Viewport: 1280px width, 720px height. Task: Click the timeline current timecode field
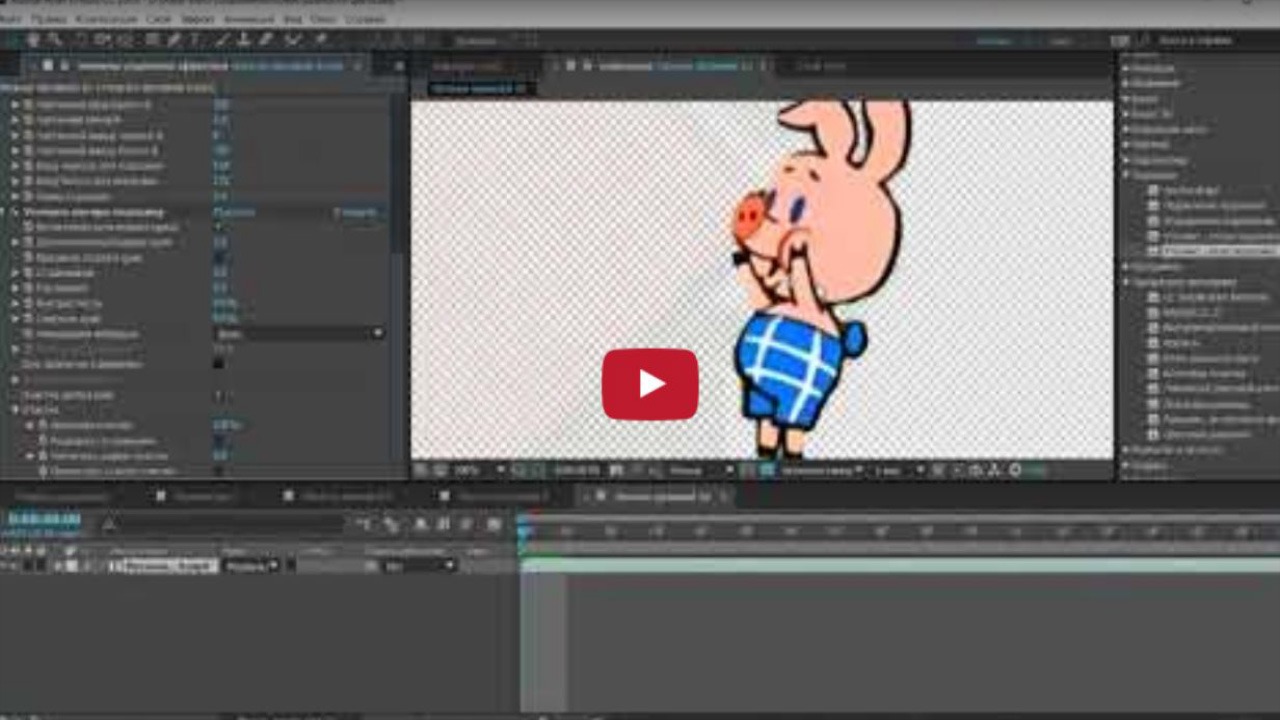pyautogui.click(x=44, y=519)
